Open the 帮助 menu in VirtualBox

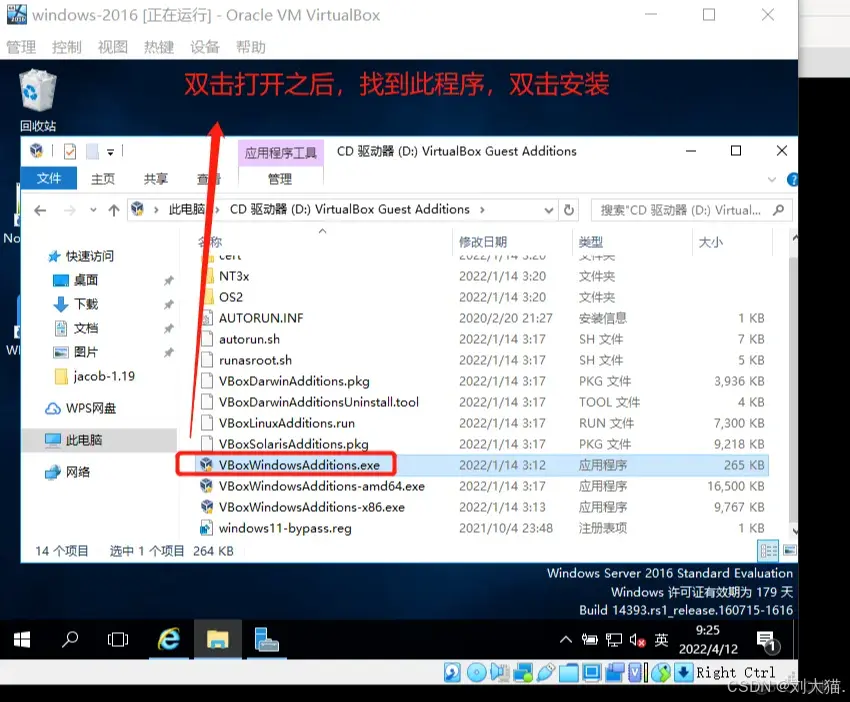coord(251,47)
